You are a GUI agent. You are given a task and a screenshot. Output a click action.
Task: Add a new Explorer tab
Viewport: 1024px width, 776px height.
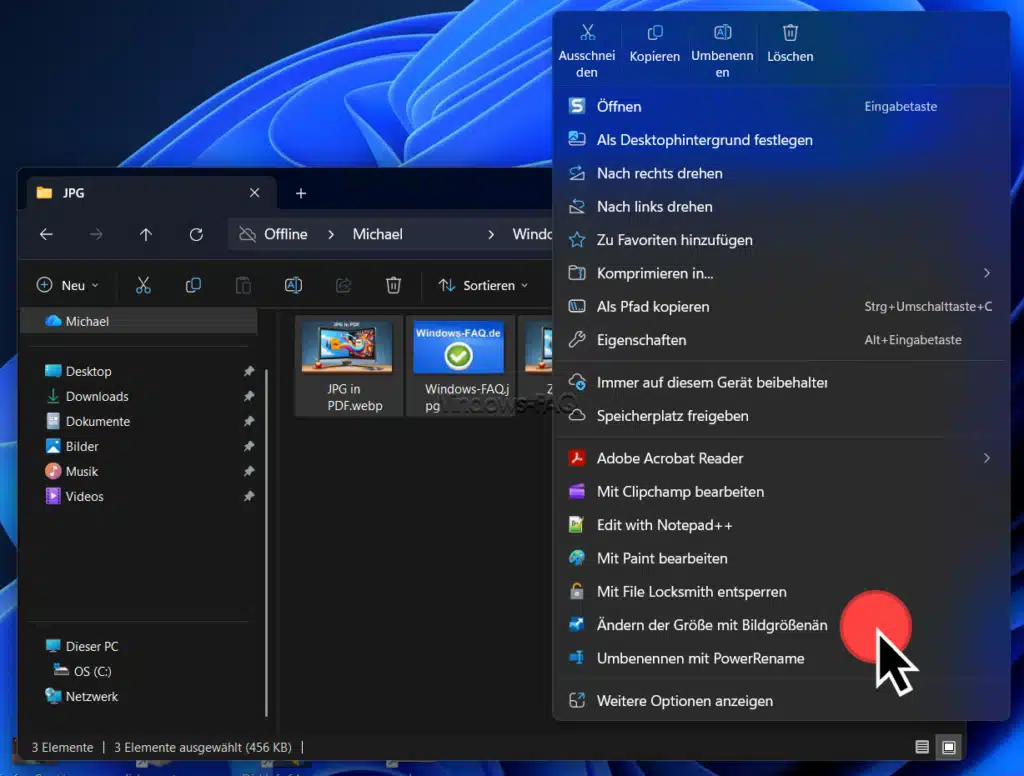[x=301, y=193]
